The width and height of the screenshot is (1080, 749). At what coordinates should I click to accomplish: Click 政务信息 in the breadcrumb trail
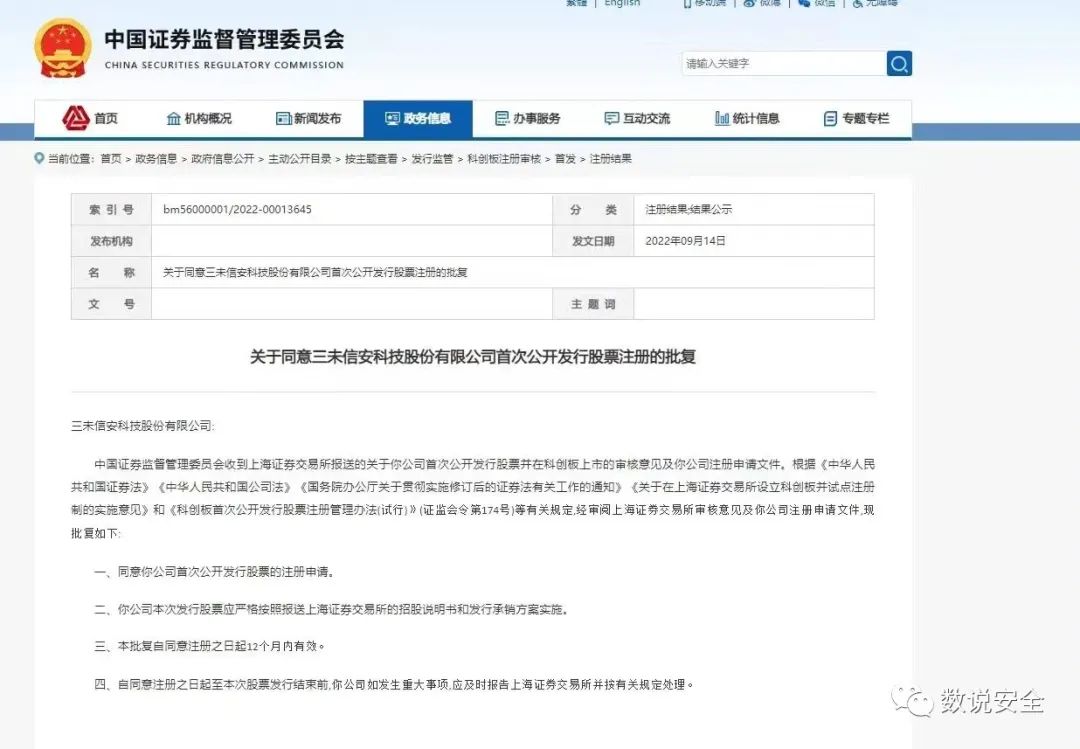click(x=156, y=158)
